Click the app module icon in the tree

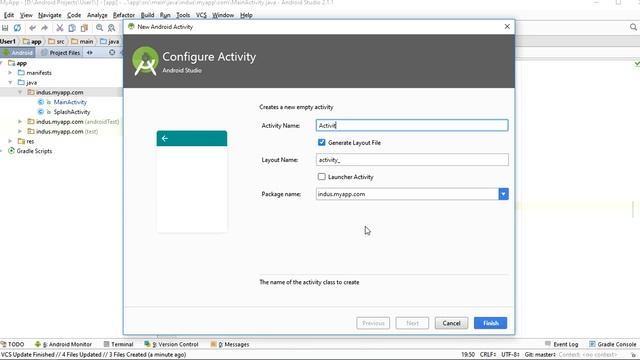click(11, 63)
